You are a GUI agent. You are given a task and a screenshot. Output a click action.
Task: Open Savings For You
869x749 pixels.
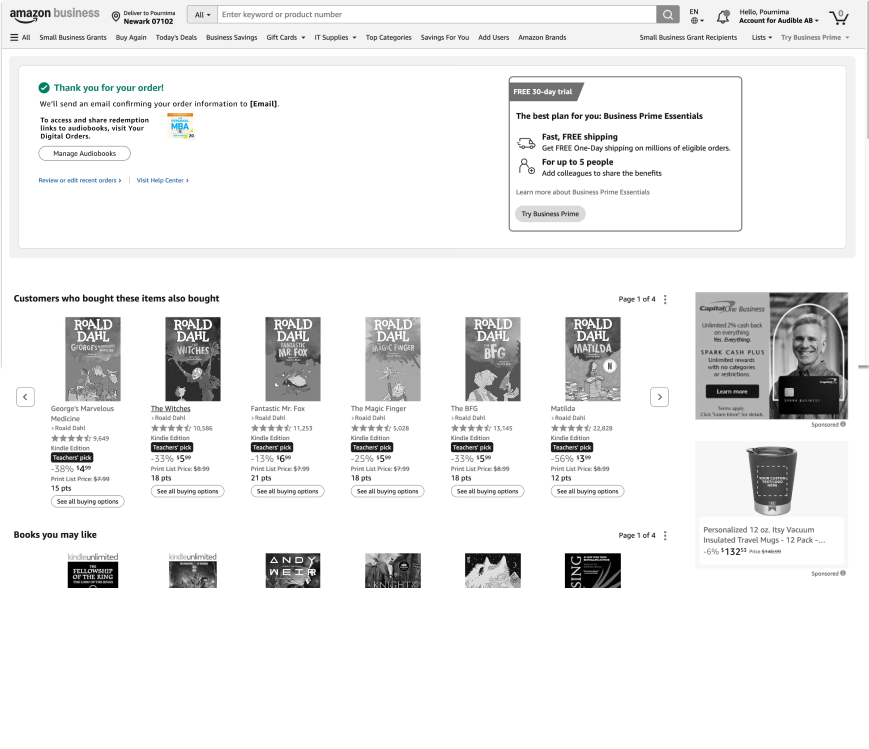[x=444, y=38]
